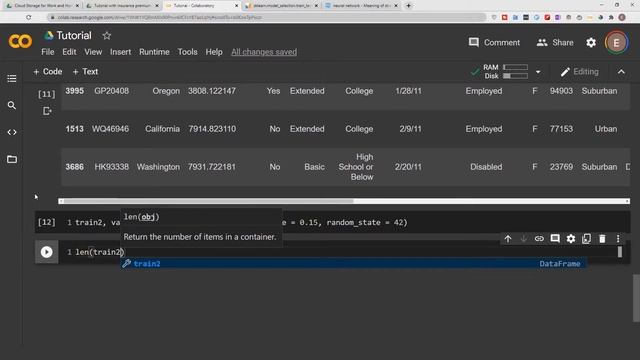The width and height of the screenshot is (640, 360).
Task: Click row index 3995
Action: coord(74,91)
